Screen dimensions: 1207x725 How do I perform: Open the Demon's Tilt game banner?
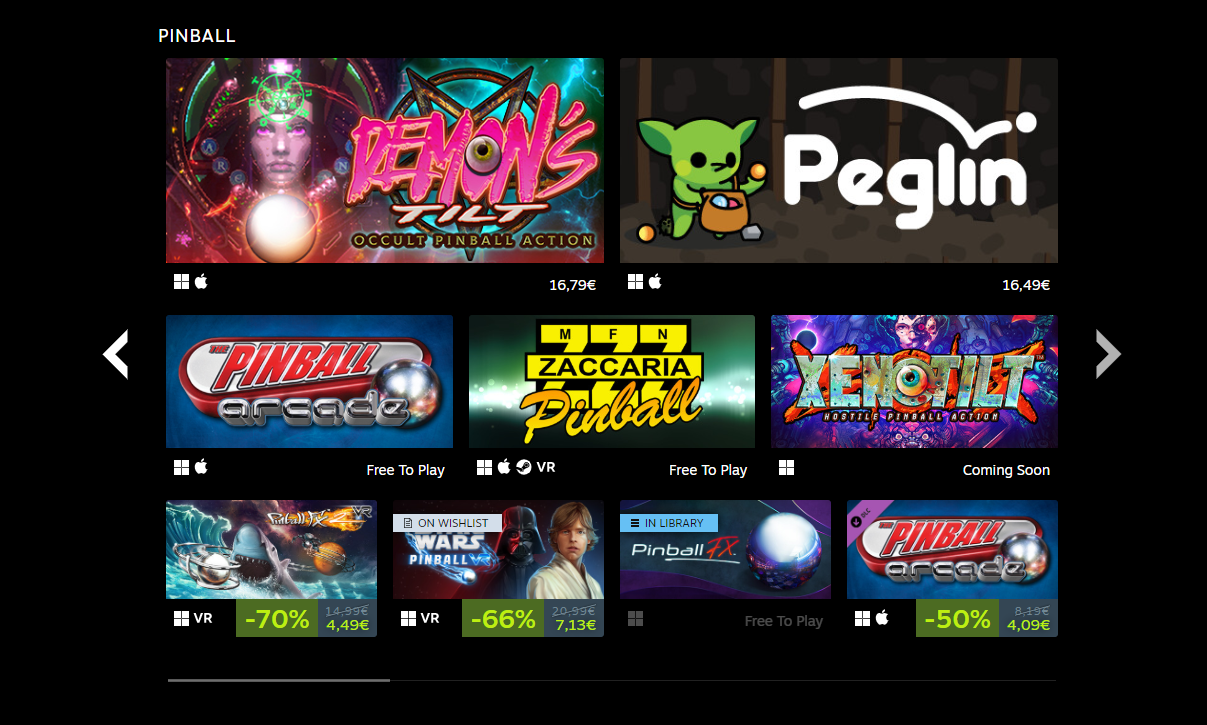385,160
